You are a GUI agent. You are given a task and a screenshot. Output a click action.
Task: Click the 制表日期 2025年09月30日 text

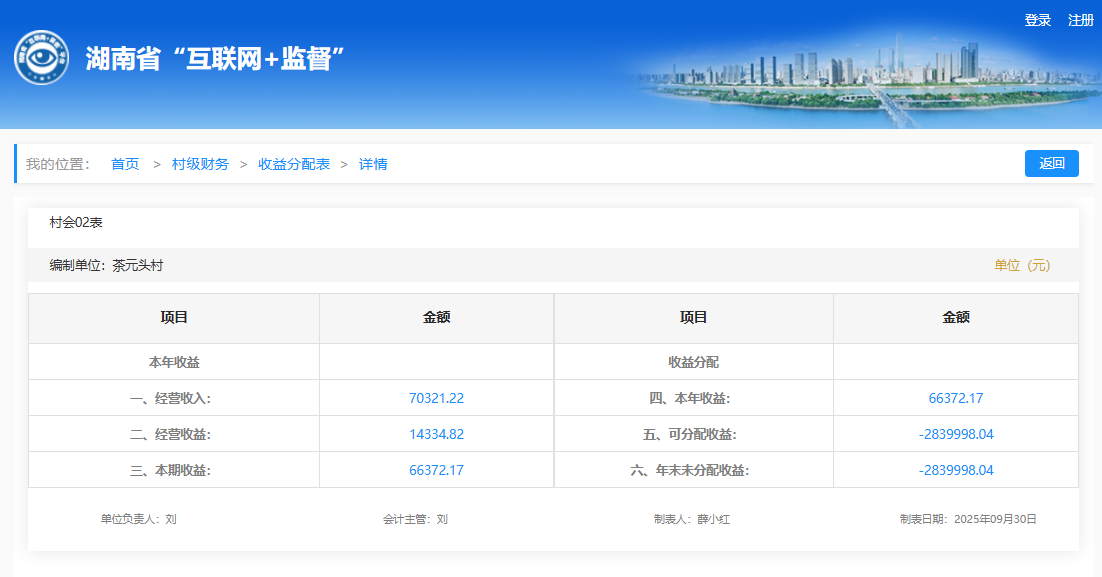967,519
